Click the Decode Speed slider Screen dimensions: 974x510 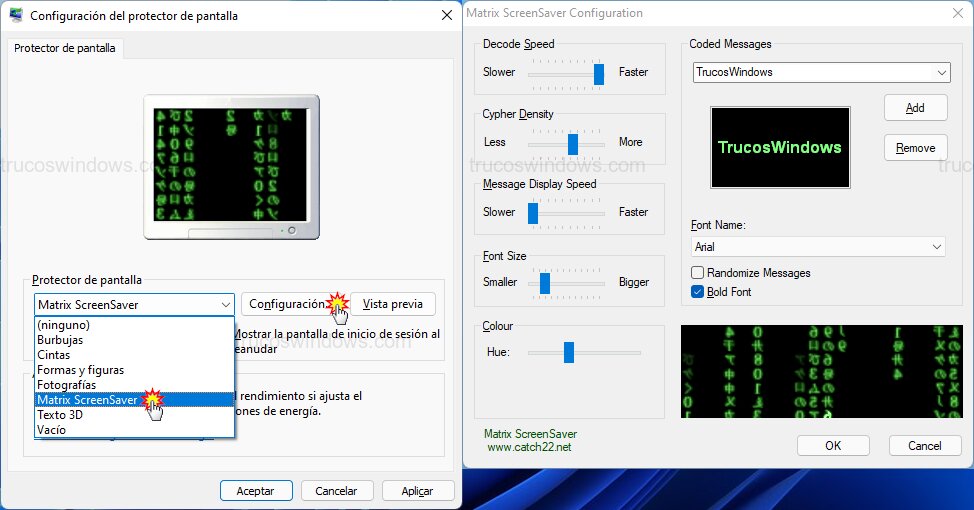567,73
